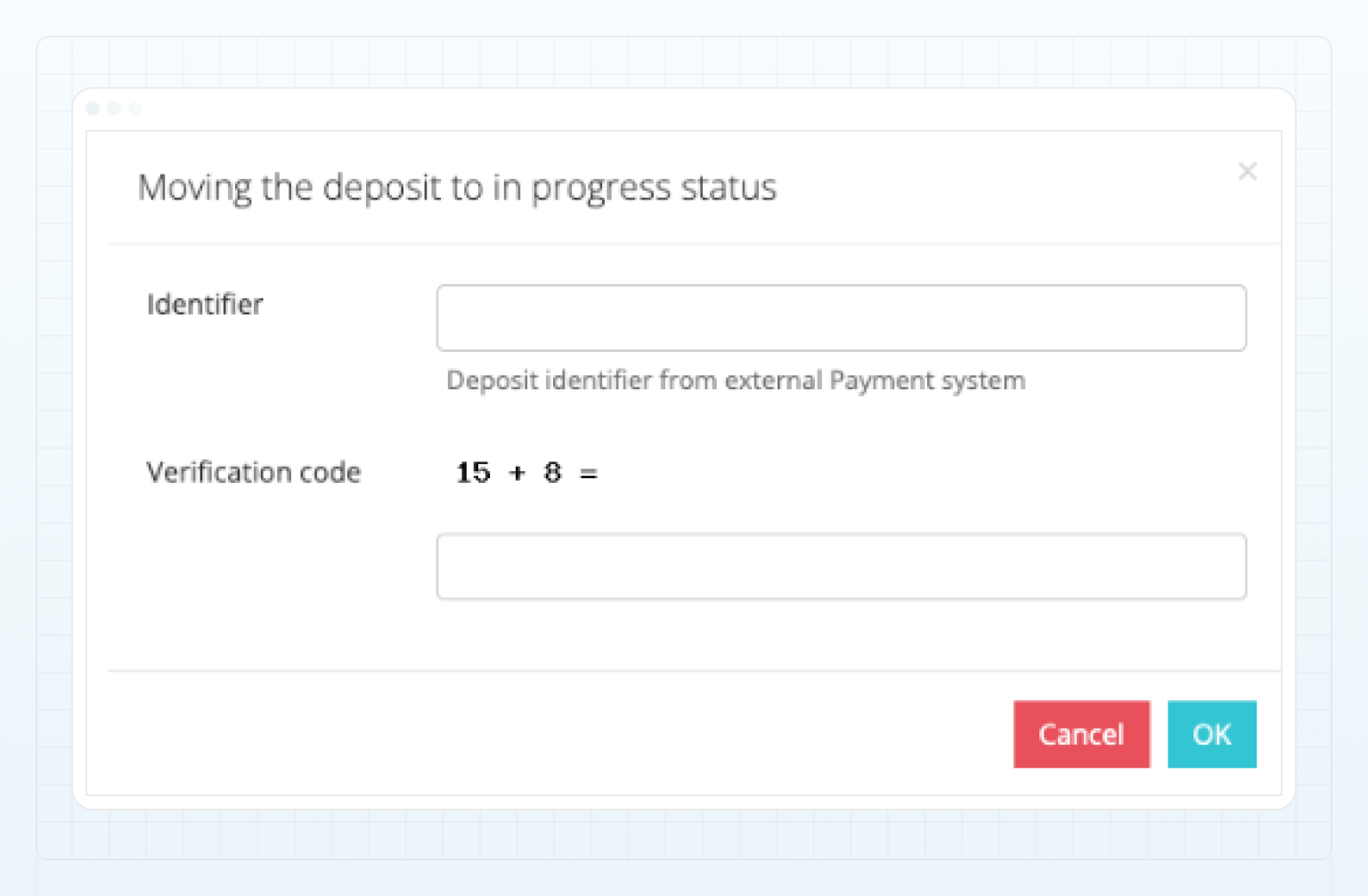Click the Identifier text input box

click(841, 317)
